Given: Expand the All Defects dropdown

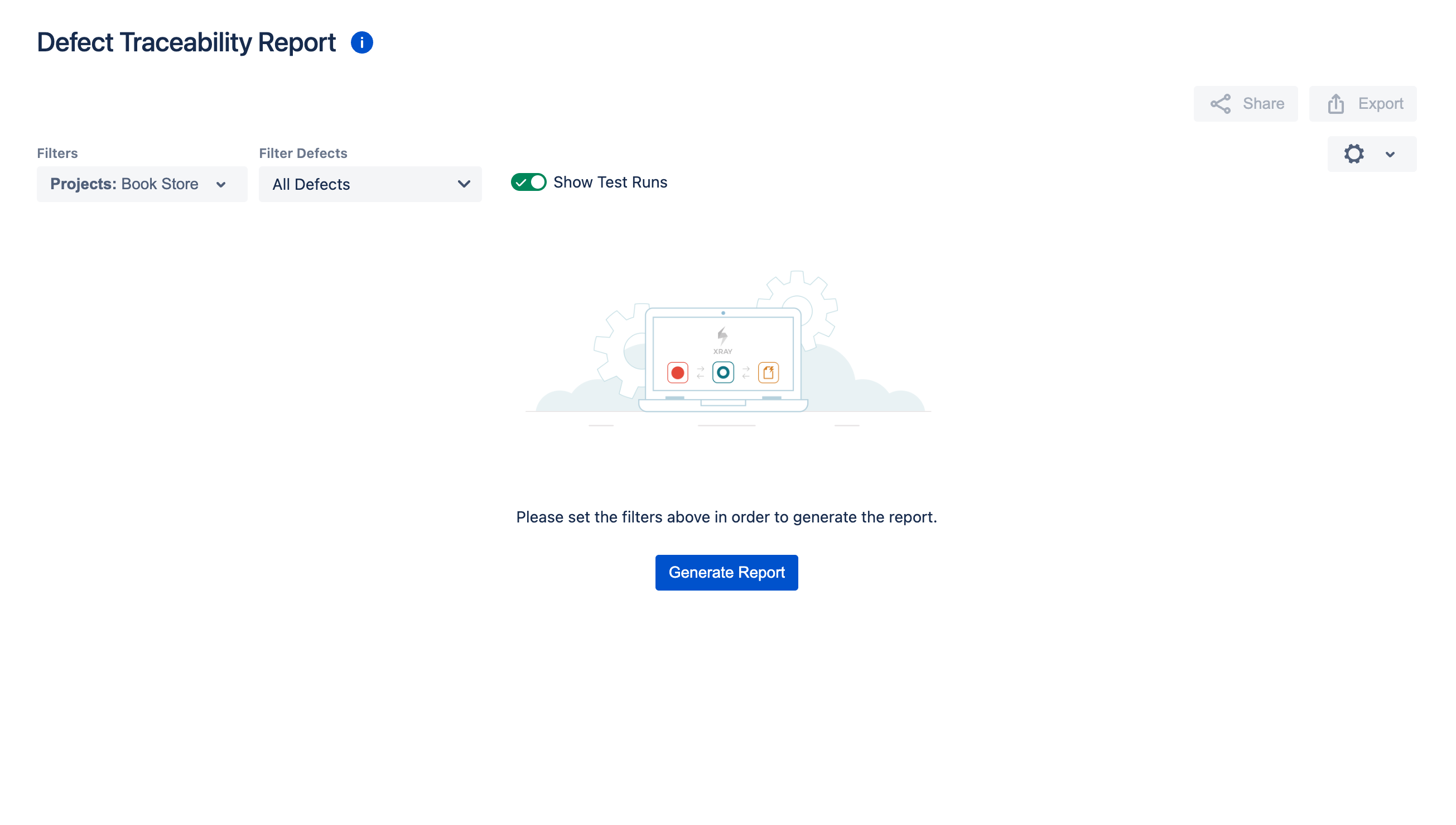Looking at the screenshot, I should click(x=370, y=184).
